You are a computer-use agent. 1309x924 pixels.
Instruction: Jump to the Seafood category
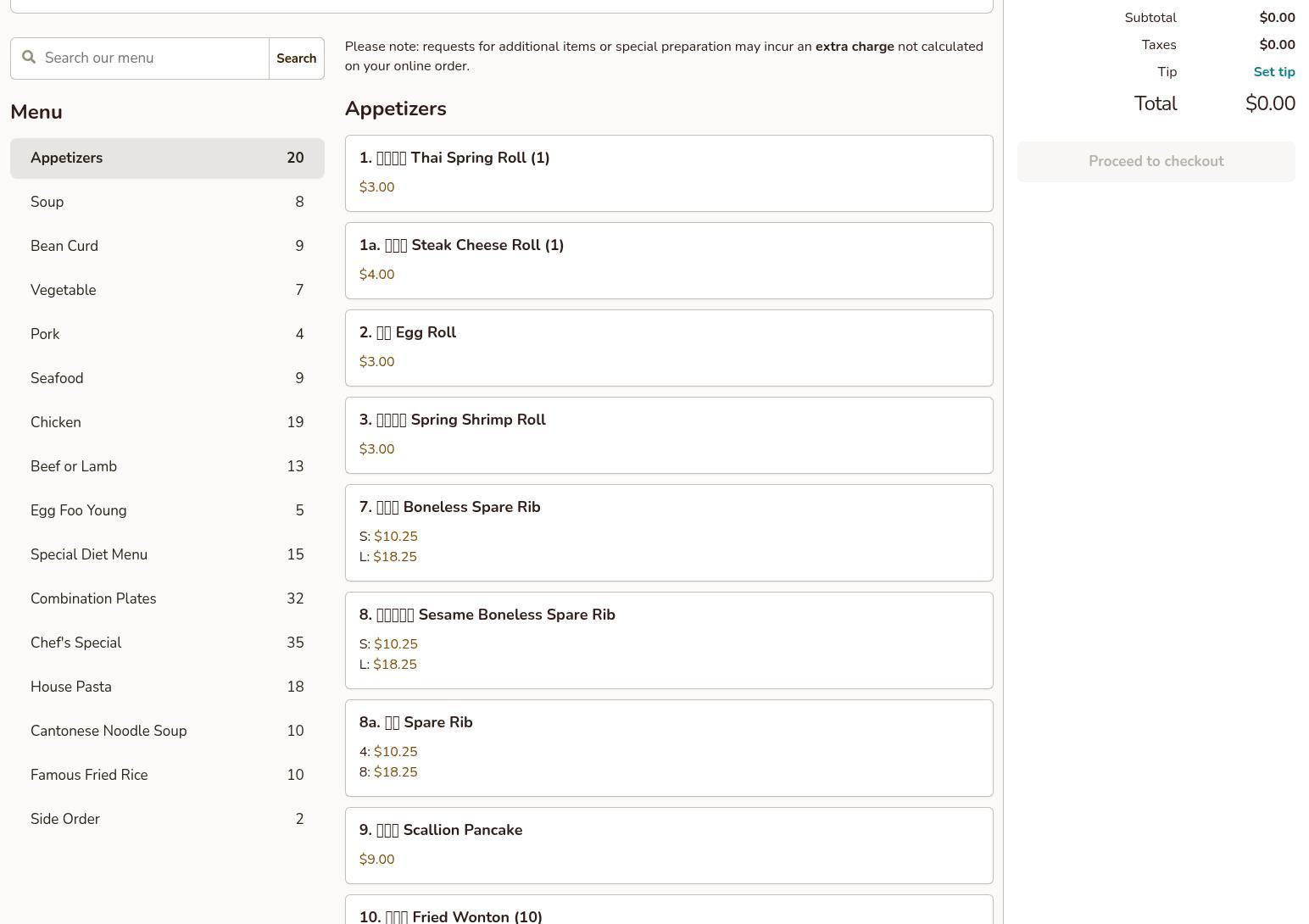click(x=167, y=379)
